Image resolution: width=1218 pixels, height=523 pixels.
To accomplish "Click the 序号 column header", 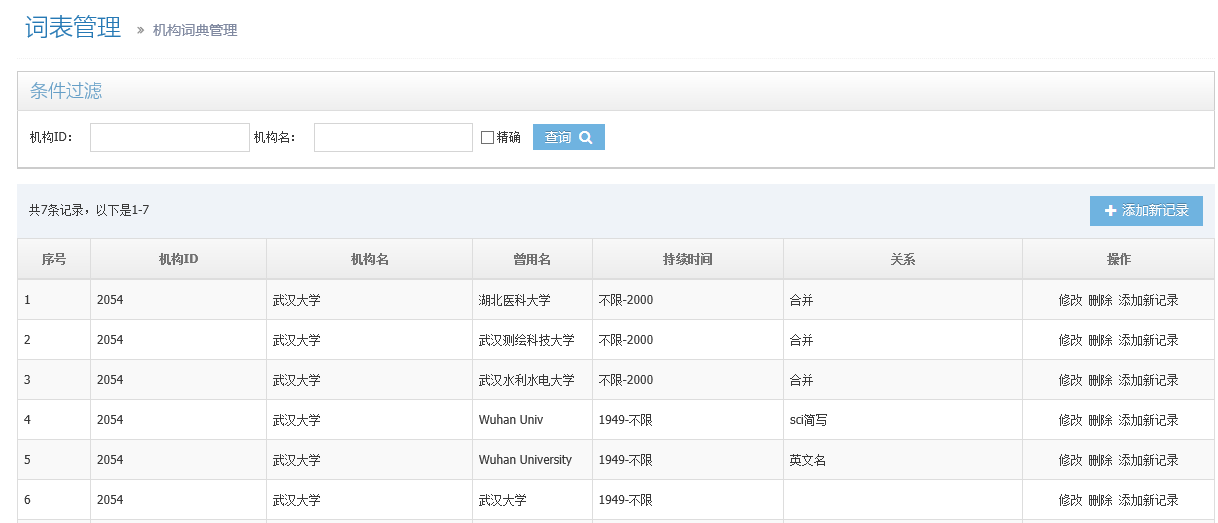I will click(54, 259).
